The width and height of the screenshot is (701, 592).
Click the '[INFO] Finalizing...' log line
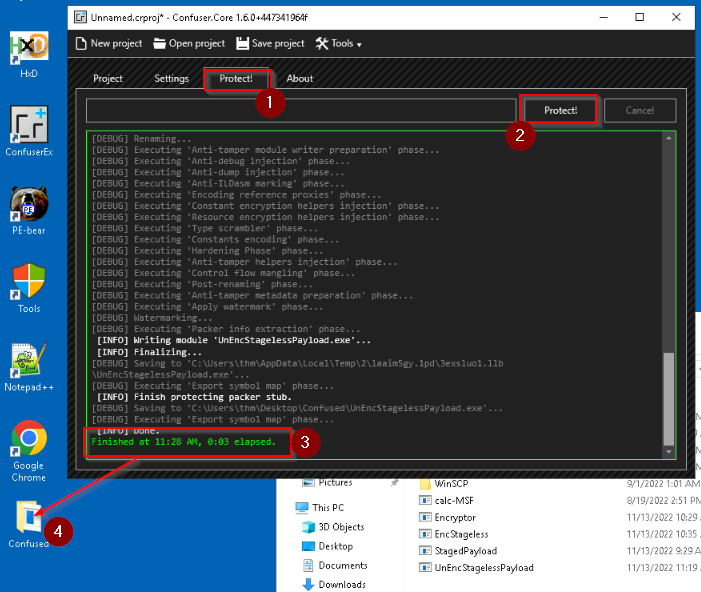tap(149, 352)
